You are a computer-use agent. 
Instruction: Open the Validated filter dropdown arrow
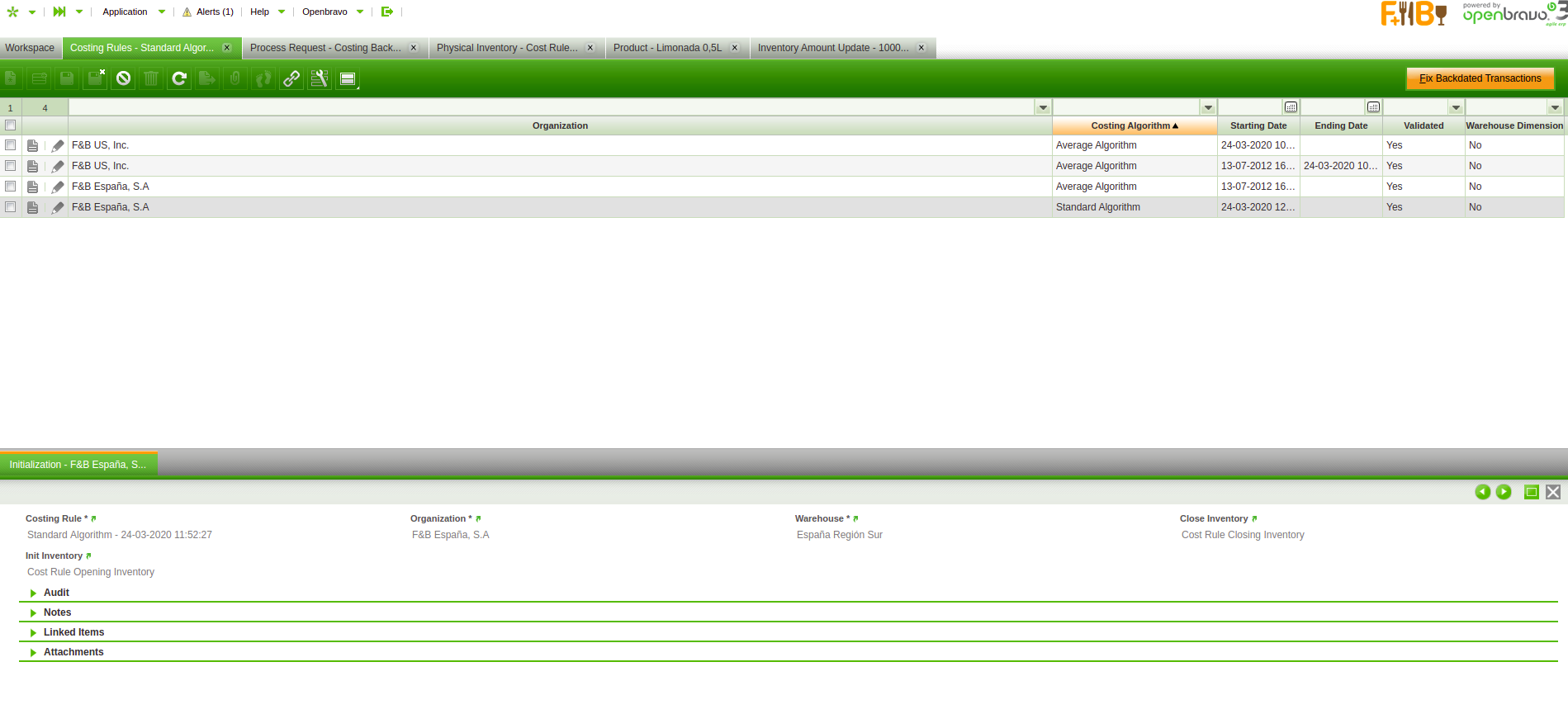coord(1456,107)
